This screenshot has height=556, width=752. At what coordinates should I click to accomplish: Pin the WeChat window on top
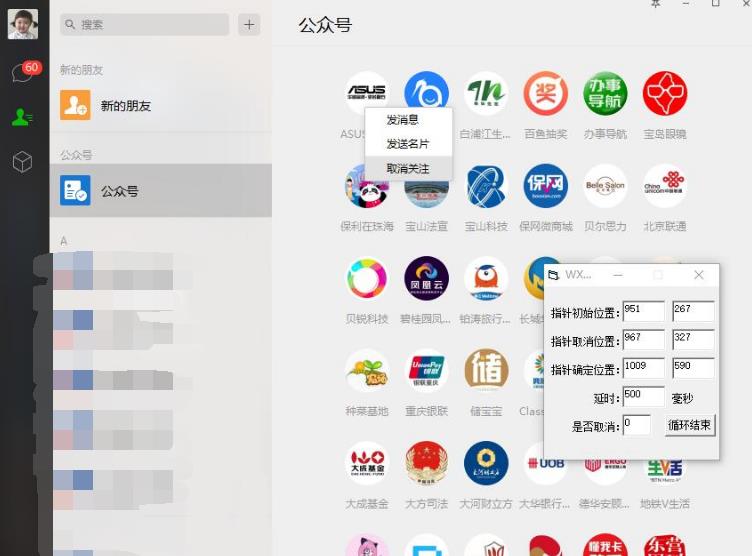coord(656,3)
